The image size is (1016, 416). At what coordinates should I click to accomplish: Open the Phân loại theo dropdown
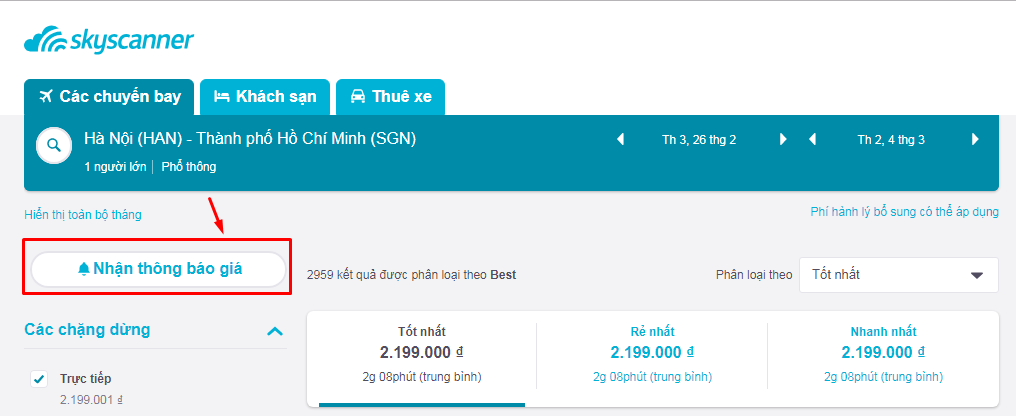[899, 275]
